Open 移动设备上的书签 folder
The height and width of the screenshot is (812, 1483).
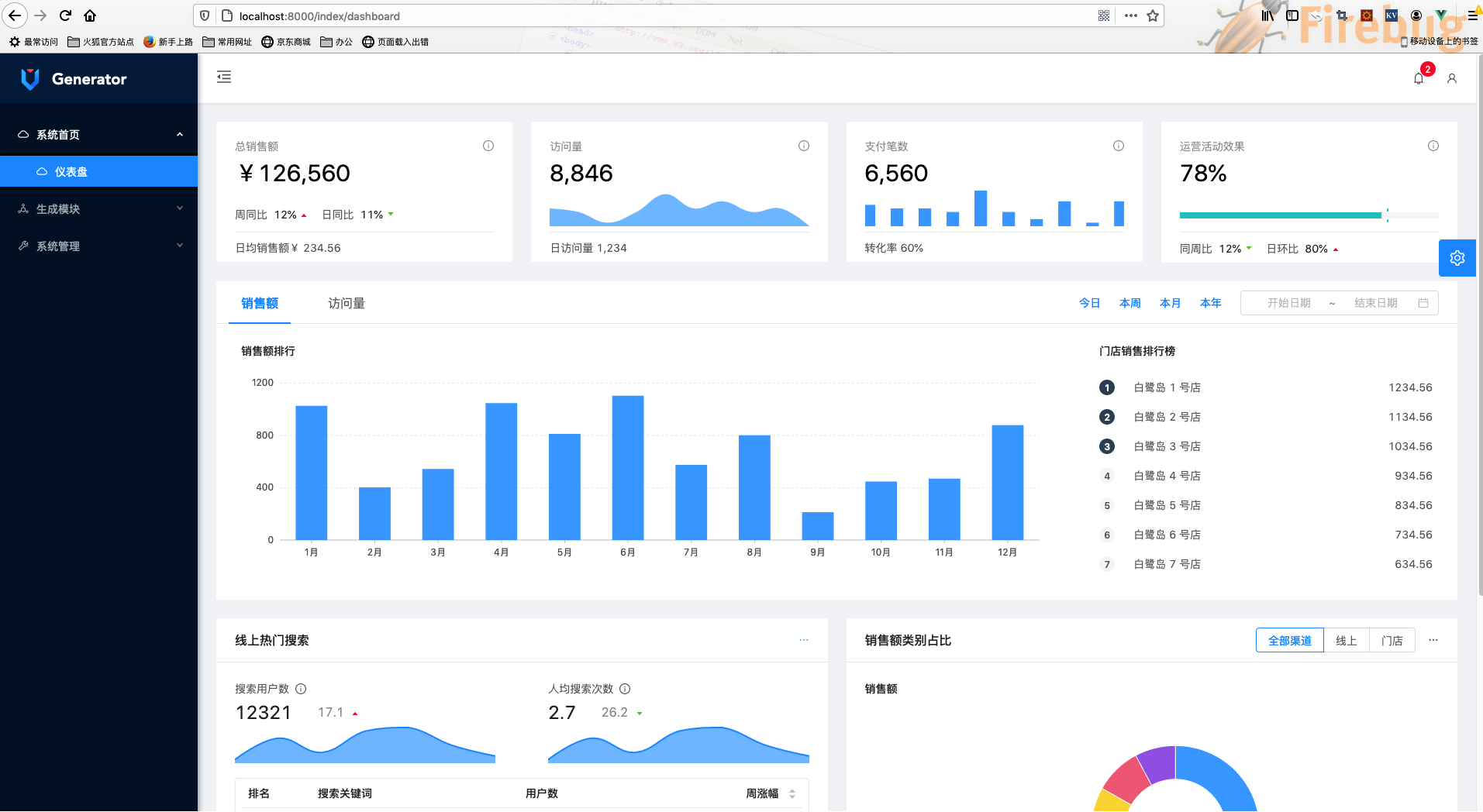(1440, 41)
